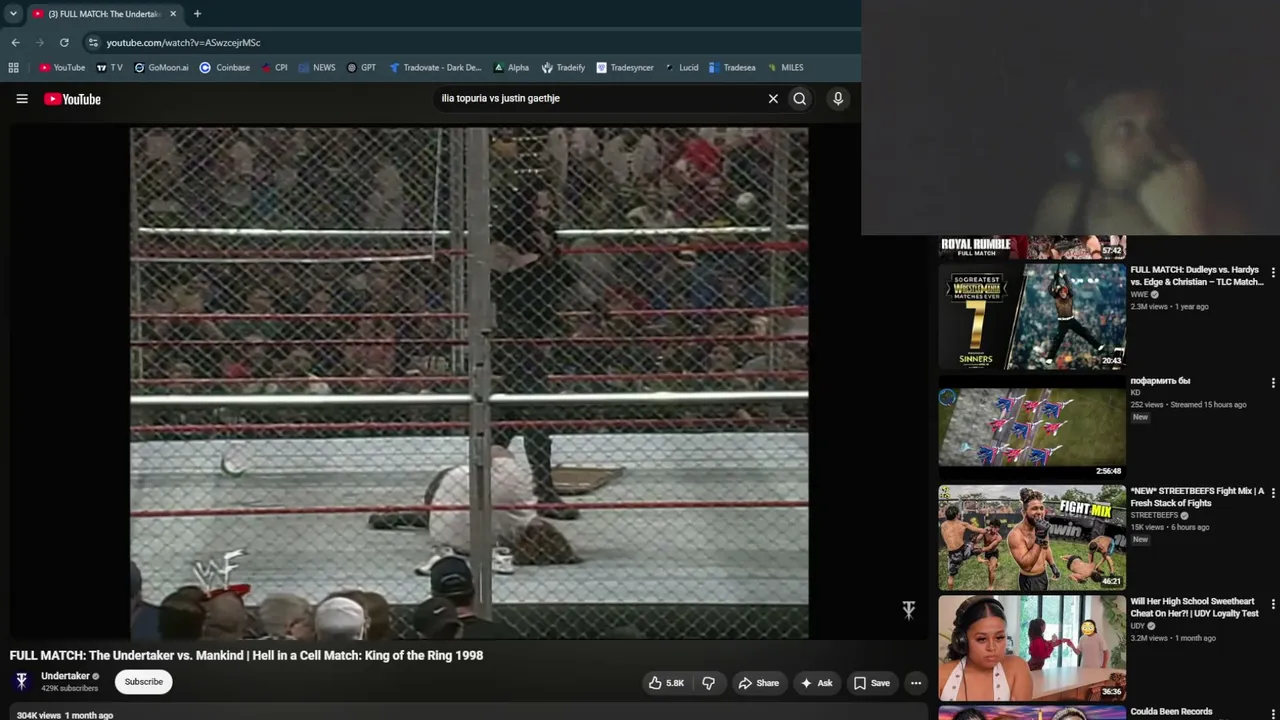Open the Alpha bookmark
The width and height of the screenshot is (1280, 720).
[x=511, y=68]
